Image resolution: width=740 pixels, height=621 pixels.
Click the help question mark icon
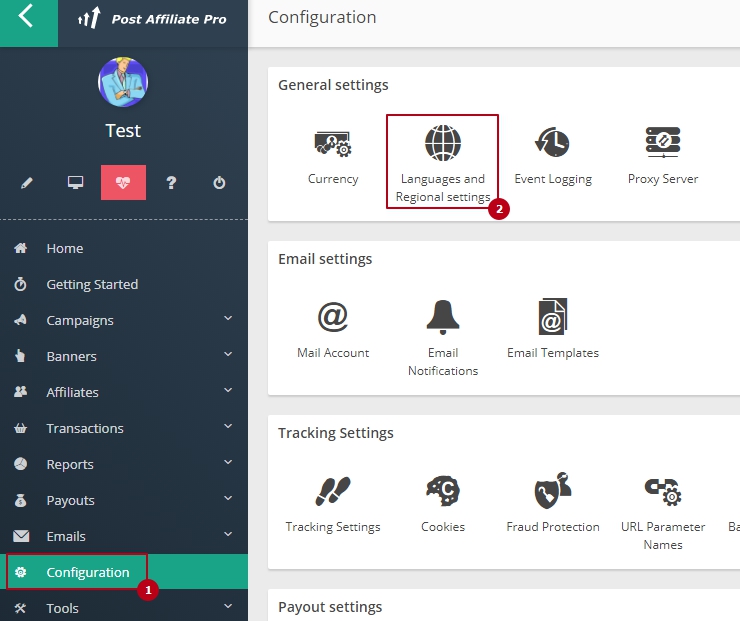171,183
